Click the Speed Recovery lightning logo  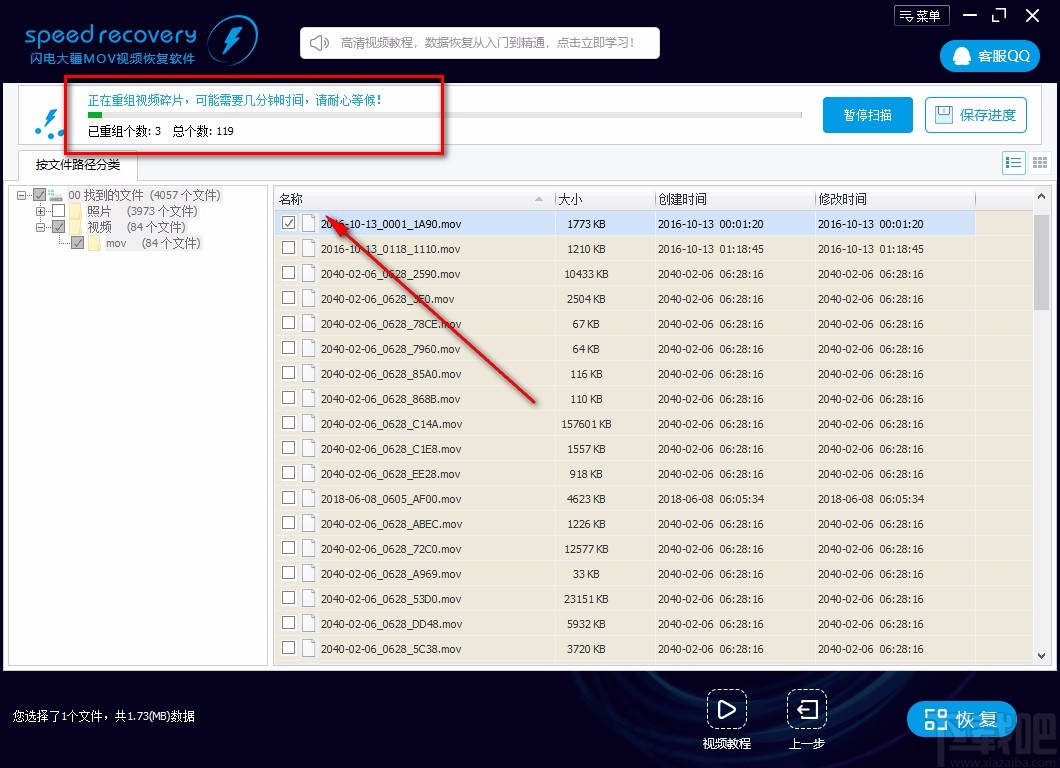point(232,41)
